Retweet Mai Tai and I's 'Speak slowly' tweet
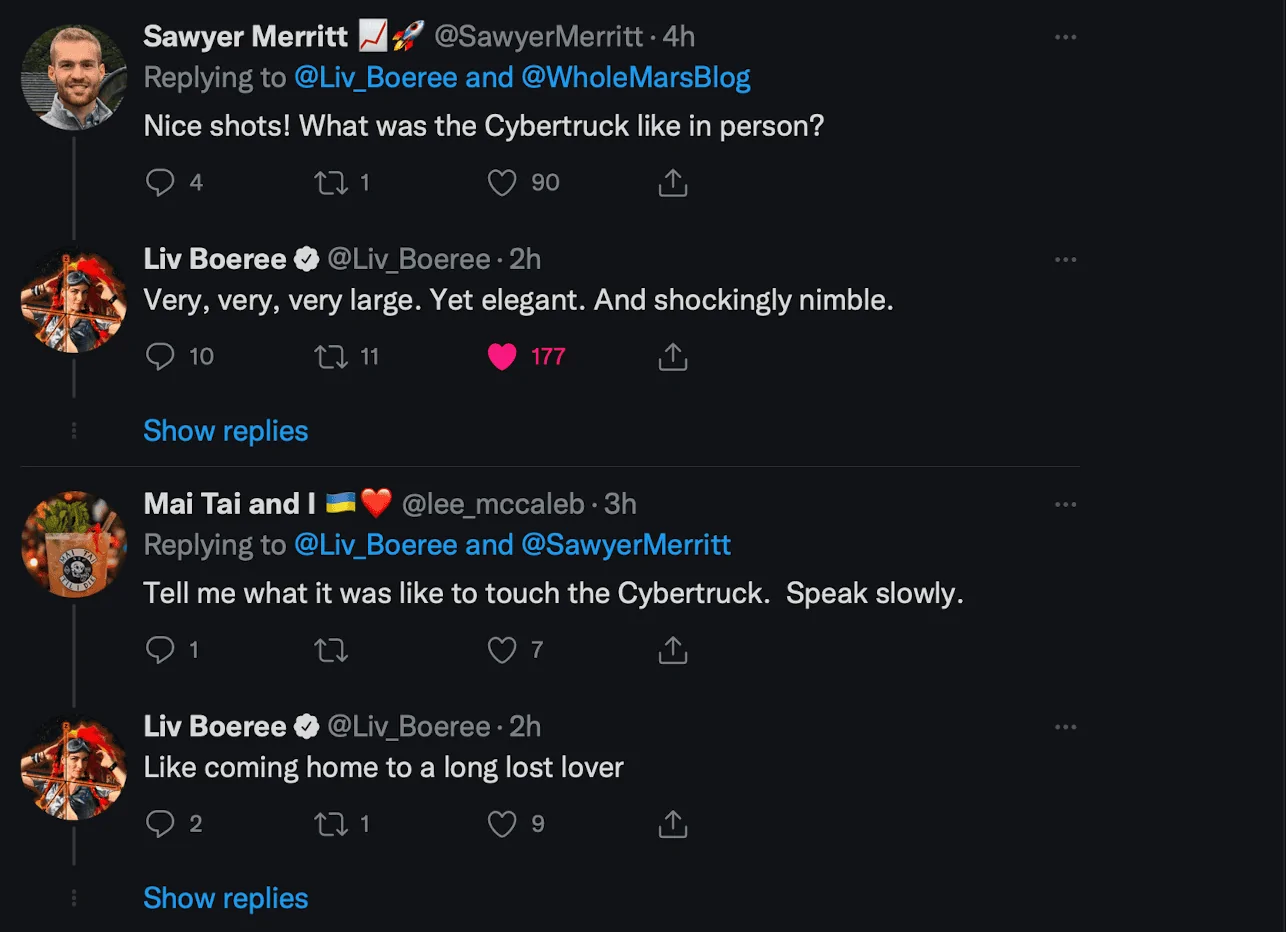The height and width of the screenshot is (932, 1286). (x=331, y=651)
